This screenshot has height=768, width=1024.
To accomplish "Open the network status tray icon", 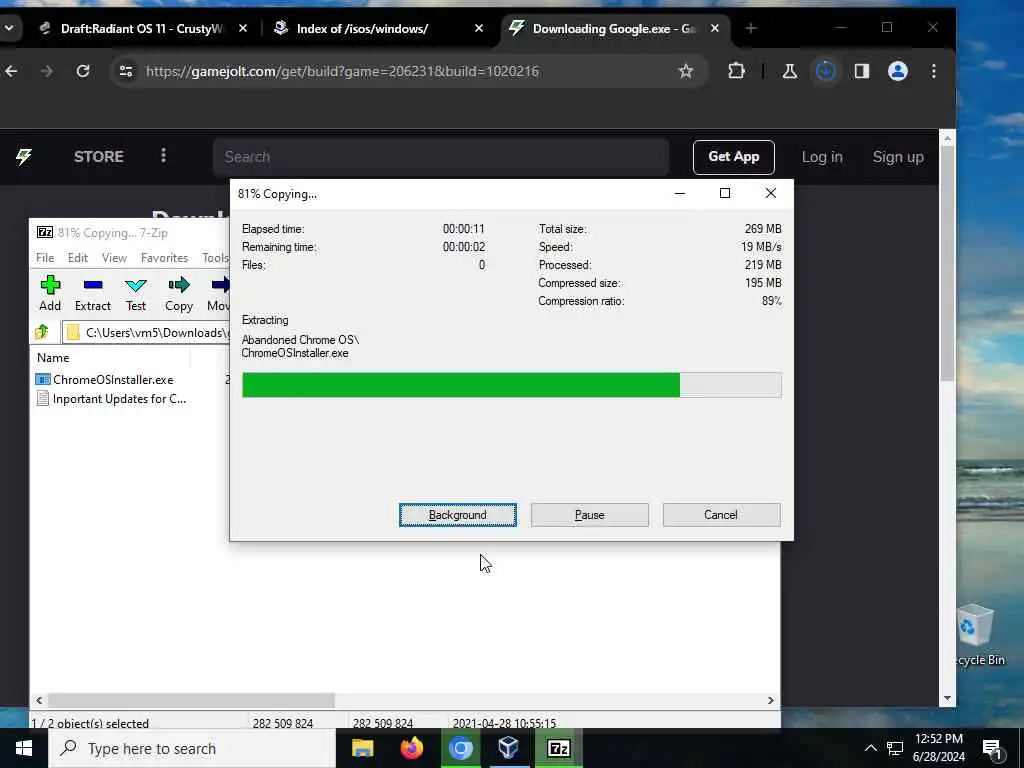I will pyautogui.click(x=895, y=748).
